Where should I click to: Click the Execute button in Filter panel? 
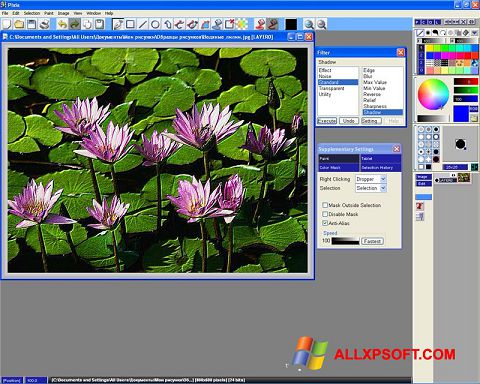pyautogui.click(x=327, y=121)
